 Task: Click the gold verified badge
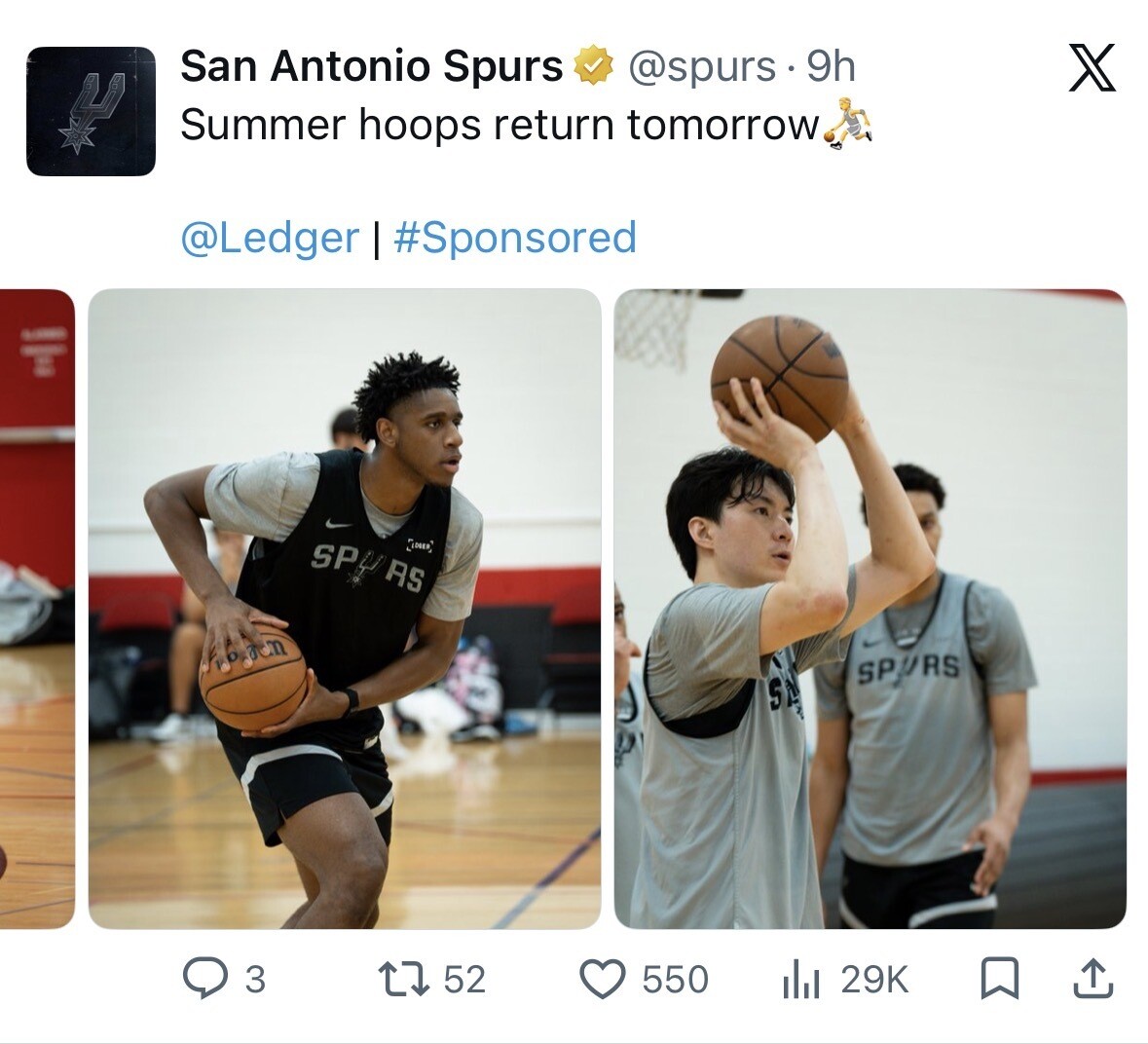[x=594, y=66]
